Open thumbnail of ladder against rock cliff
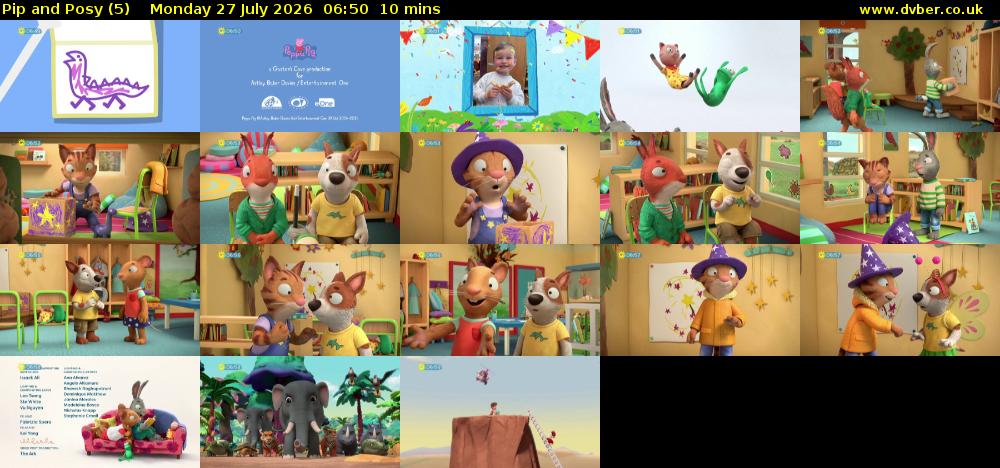The width and height of the screenshot is (1000, 468). 500,412
